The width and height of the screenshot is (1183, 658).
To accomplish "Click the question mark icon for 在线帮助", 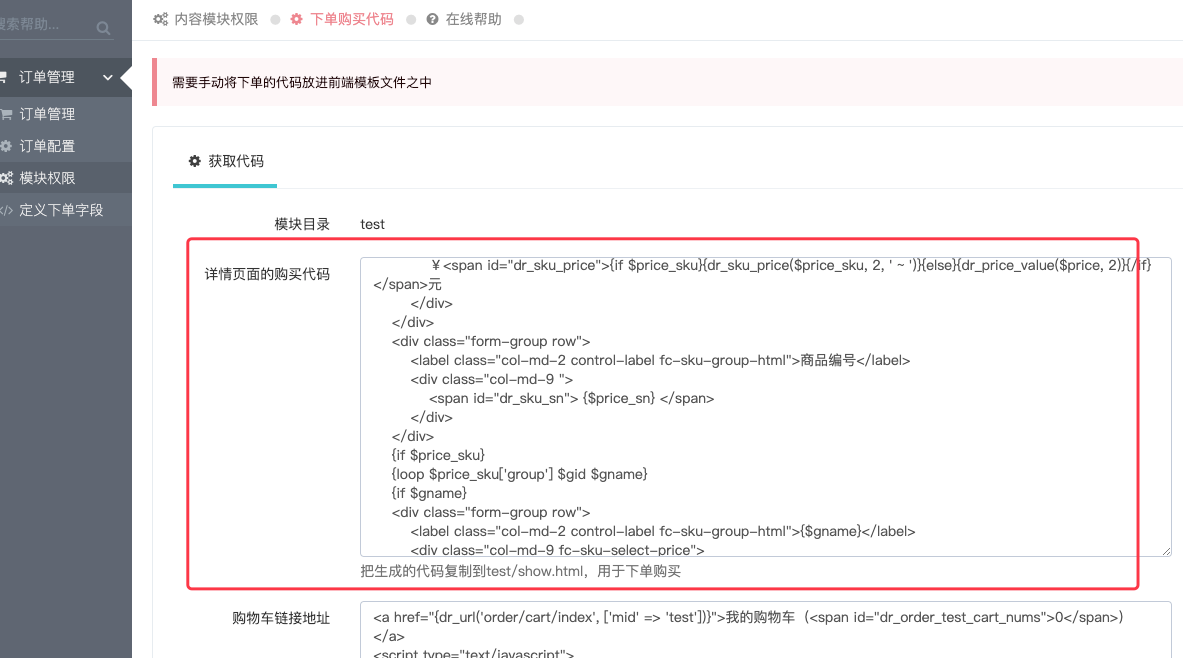I will point(432,19).
